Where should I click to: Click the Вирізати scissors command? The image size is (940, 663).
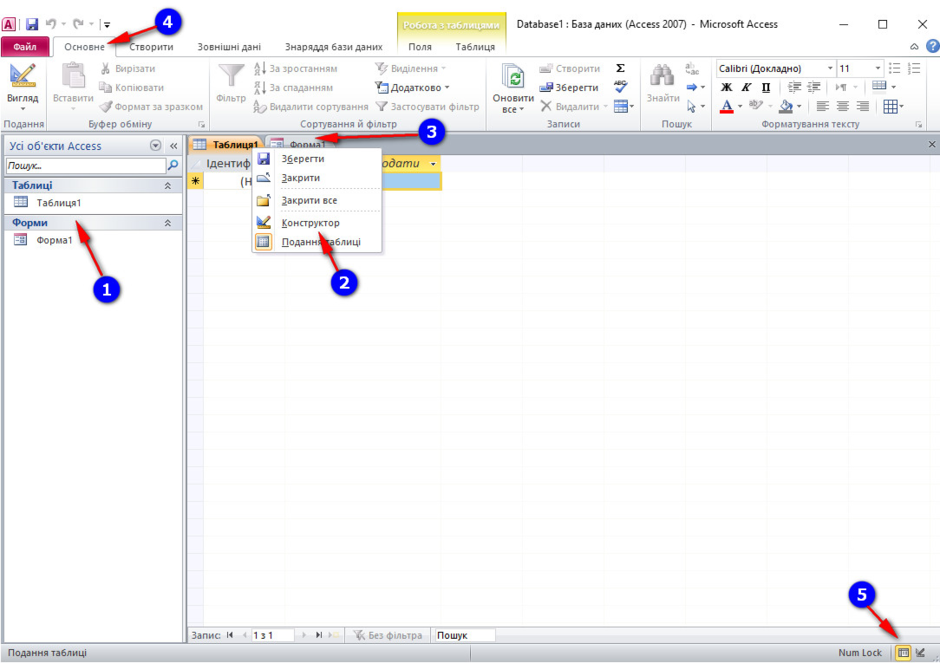(127, 68)
